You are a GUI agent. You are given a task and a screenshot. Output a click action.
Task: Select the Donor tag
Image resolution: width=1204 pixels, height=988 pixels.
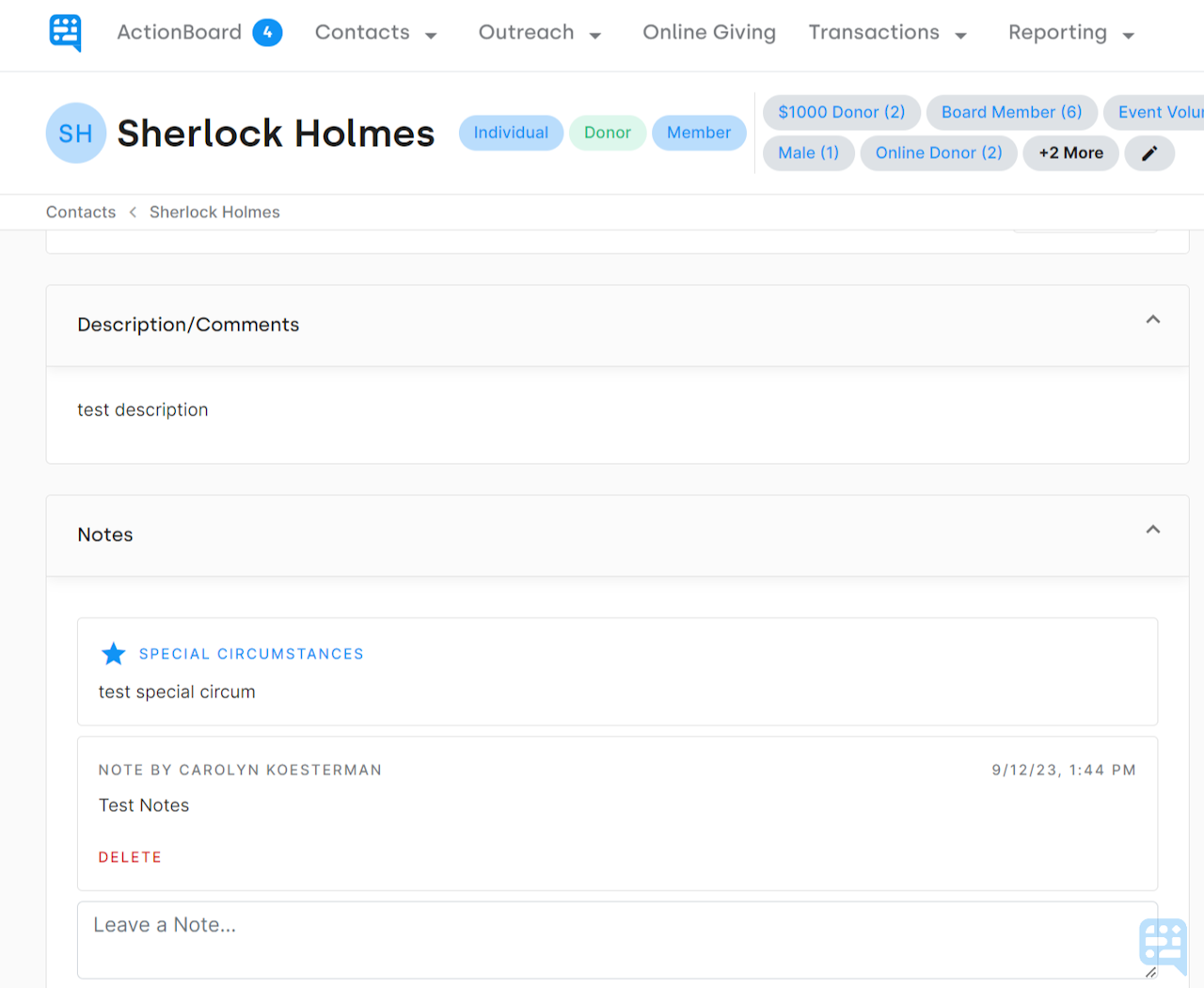tap(608, 133)
